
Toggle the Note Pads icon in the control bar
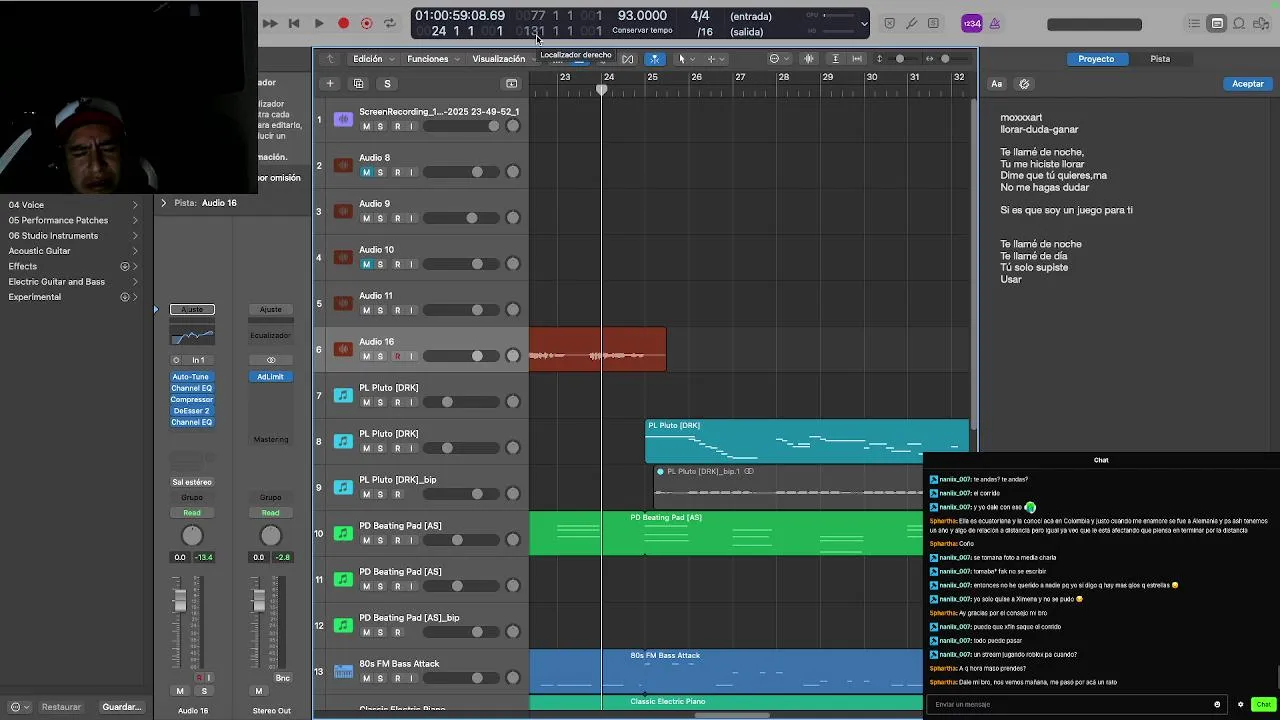click(1217, 23)
